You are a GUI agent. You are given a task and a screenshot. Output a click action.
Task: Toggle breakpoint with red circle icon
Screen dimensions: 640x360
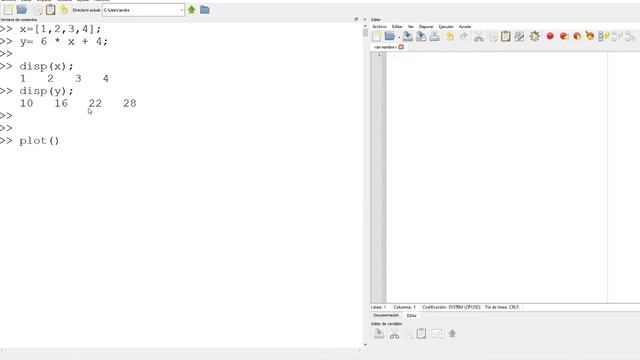[550, 36]
